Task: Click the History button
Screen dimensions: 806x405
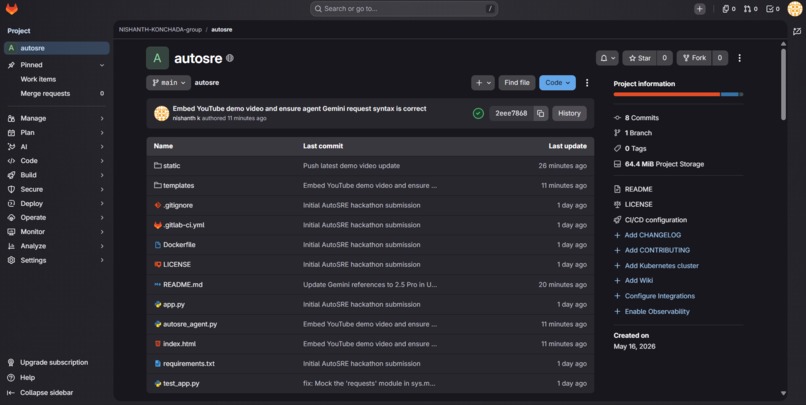Action: click(x=569, y=114)
